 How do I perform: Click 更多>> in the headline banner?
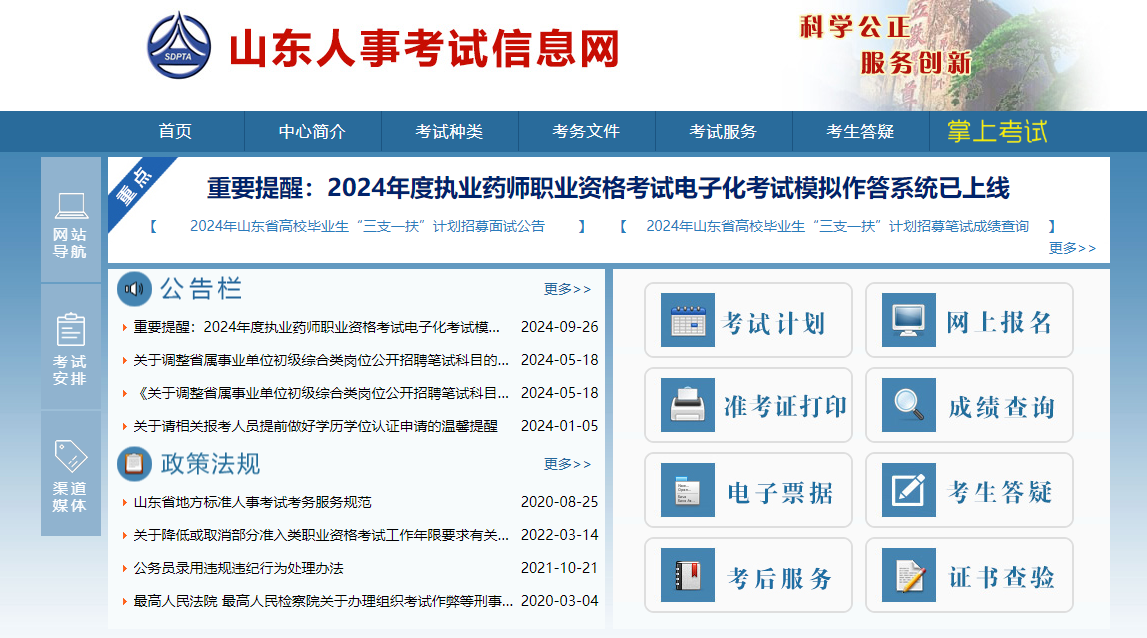coord(1072,248)
